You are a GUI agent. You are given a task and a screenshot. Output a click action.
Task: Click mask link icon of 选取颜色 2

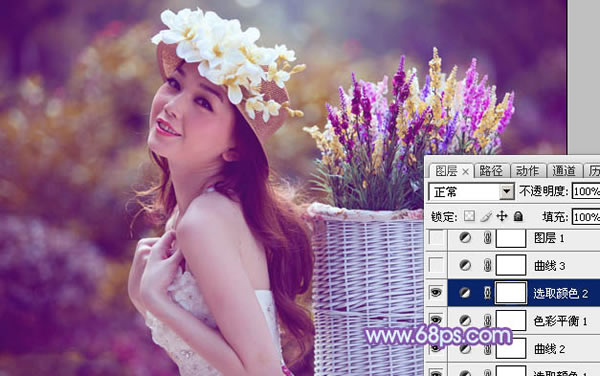tap(487, 293)
